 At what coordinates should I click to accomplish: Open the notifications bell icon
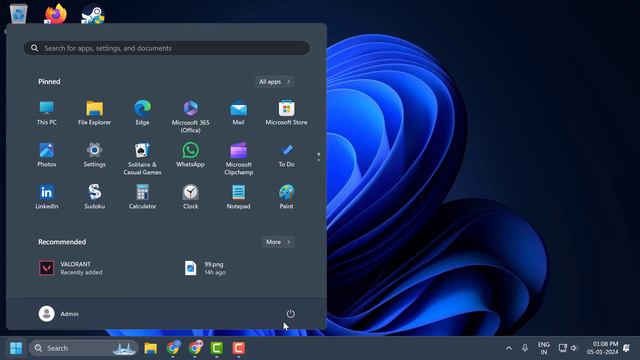click(x=627, y=348)
